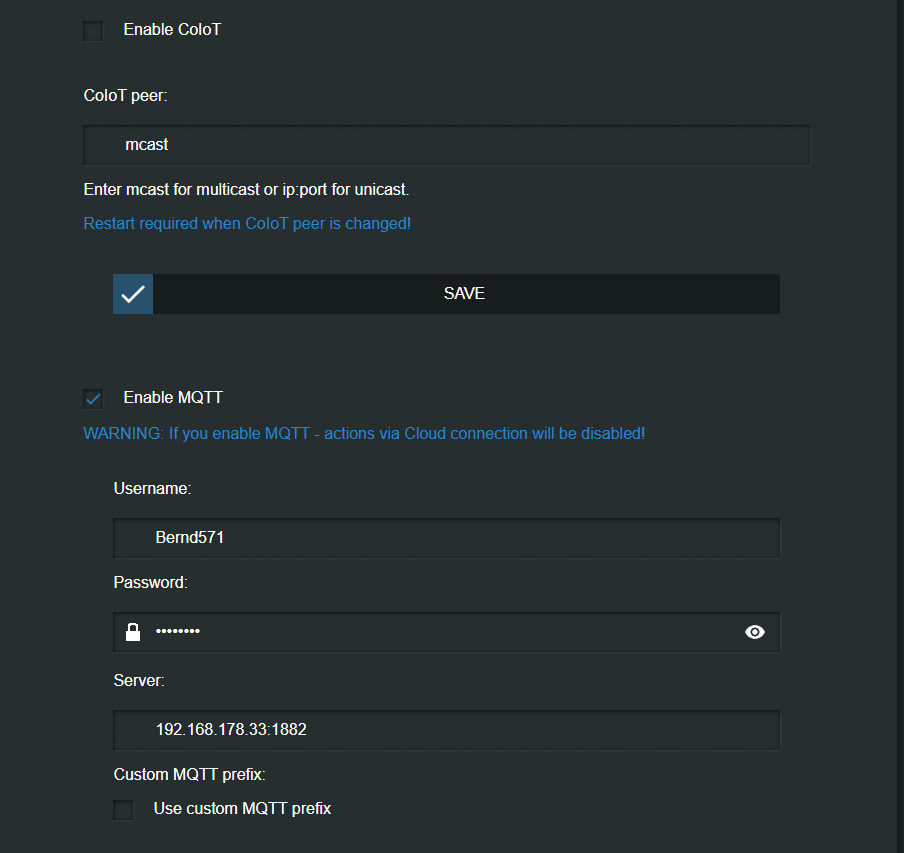Click the blue CoIoT restart required notice

[x=247, y=223]
